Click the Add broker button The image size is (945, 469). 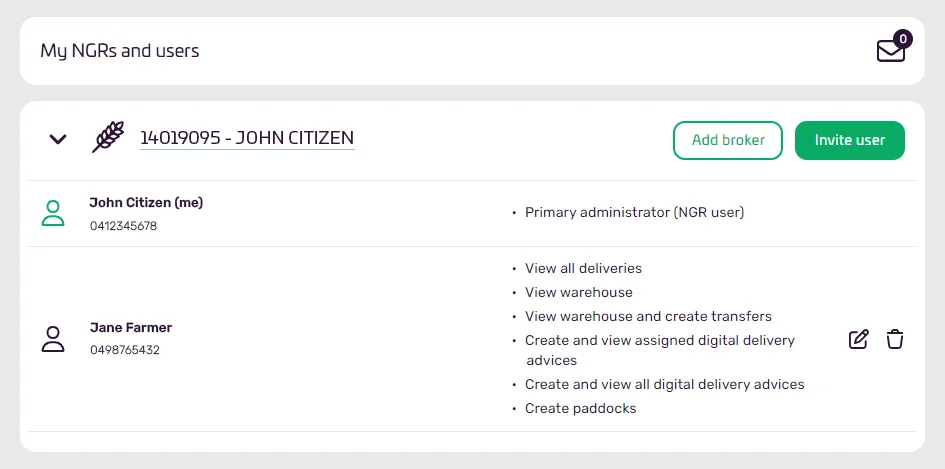click(x=727, y=140)
